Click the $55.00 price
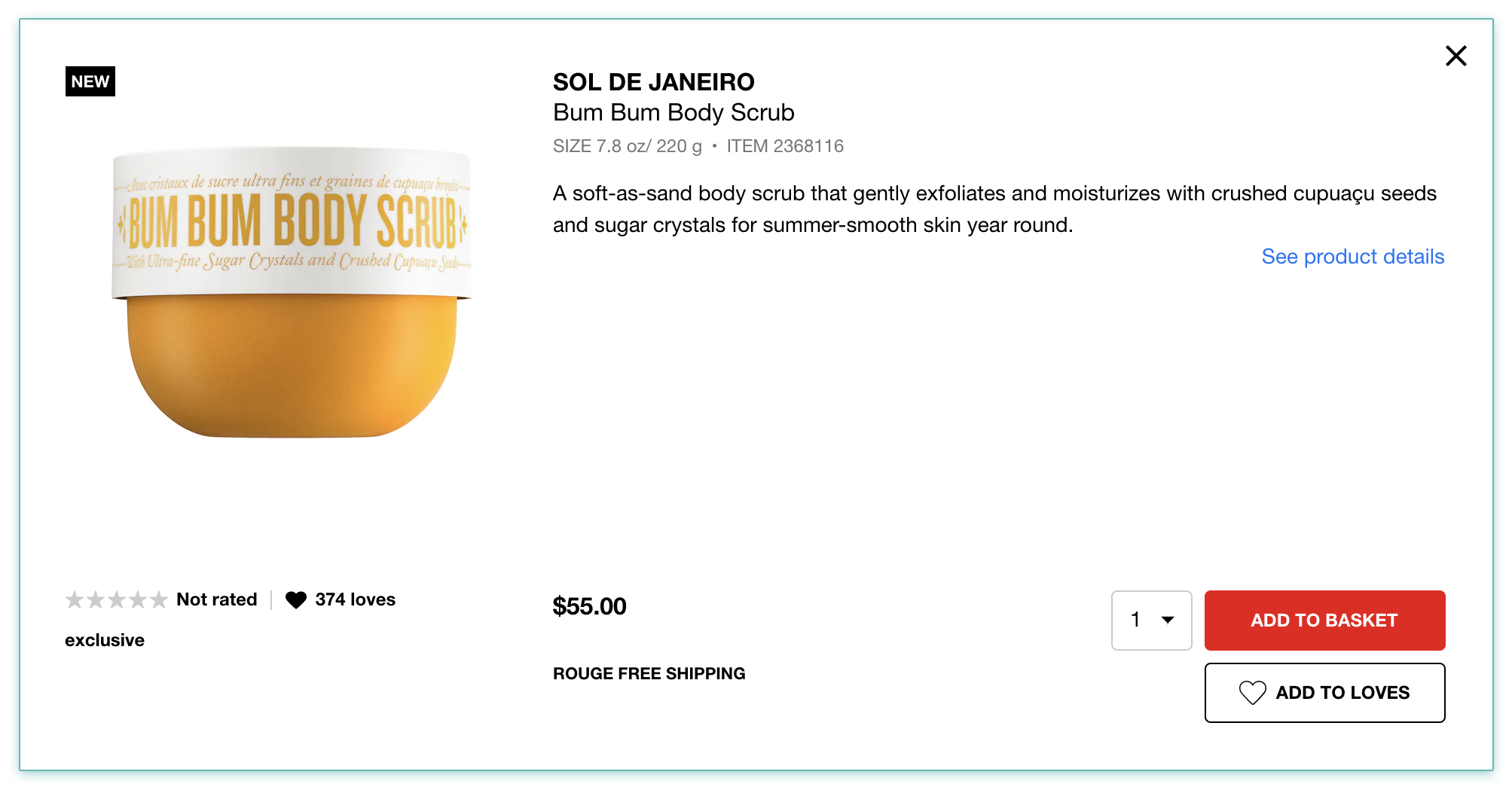Viewport: 1512px width, 796px height. 589,606
